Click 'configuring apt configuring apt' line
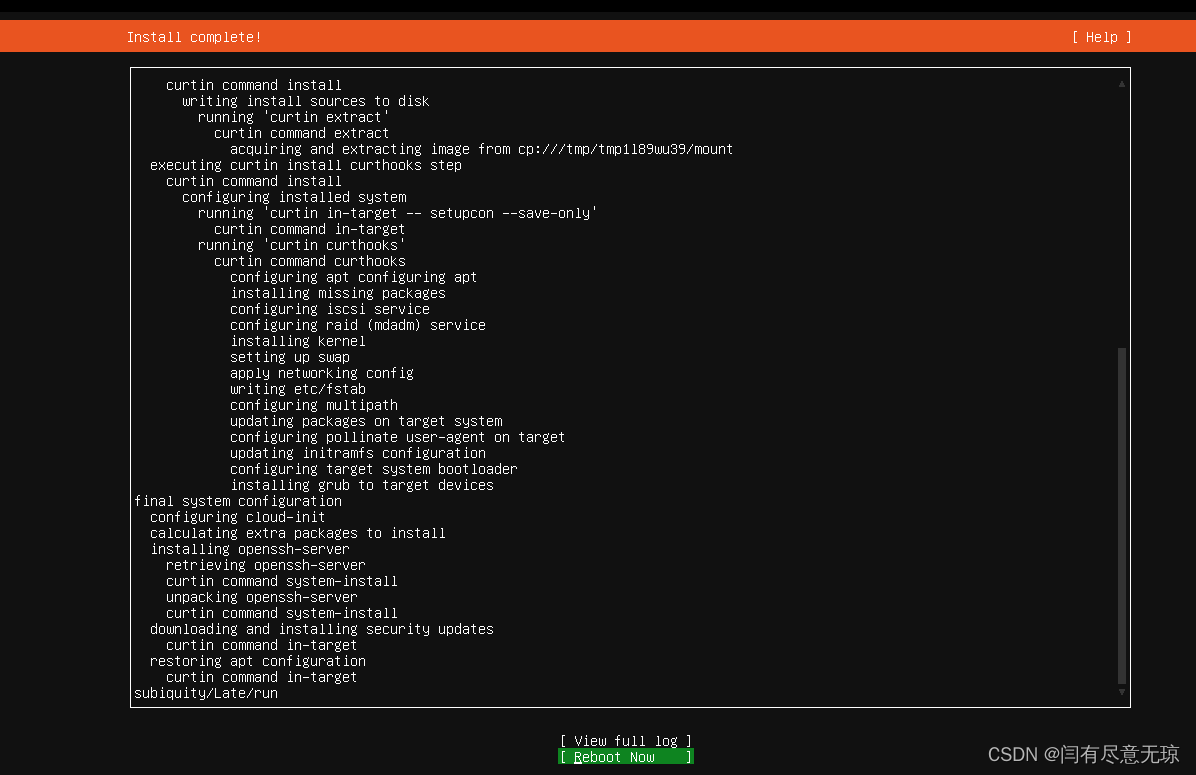 coord(353,276)
